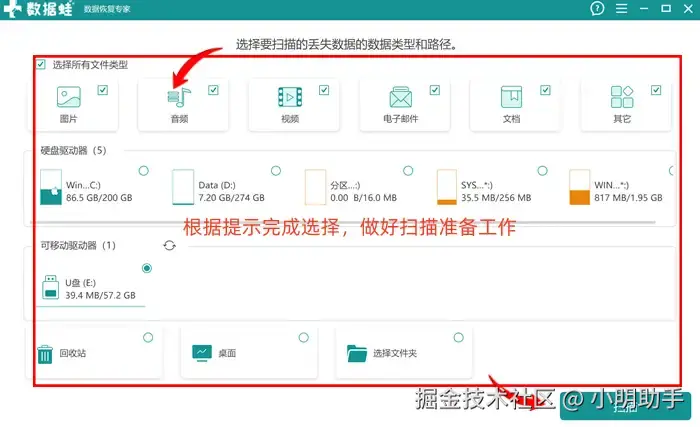Start scanning with the 扫描 button
The width and height of the screenshot is (700, 427).
[625, 407]
